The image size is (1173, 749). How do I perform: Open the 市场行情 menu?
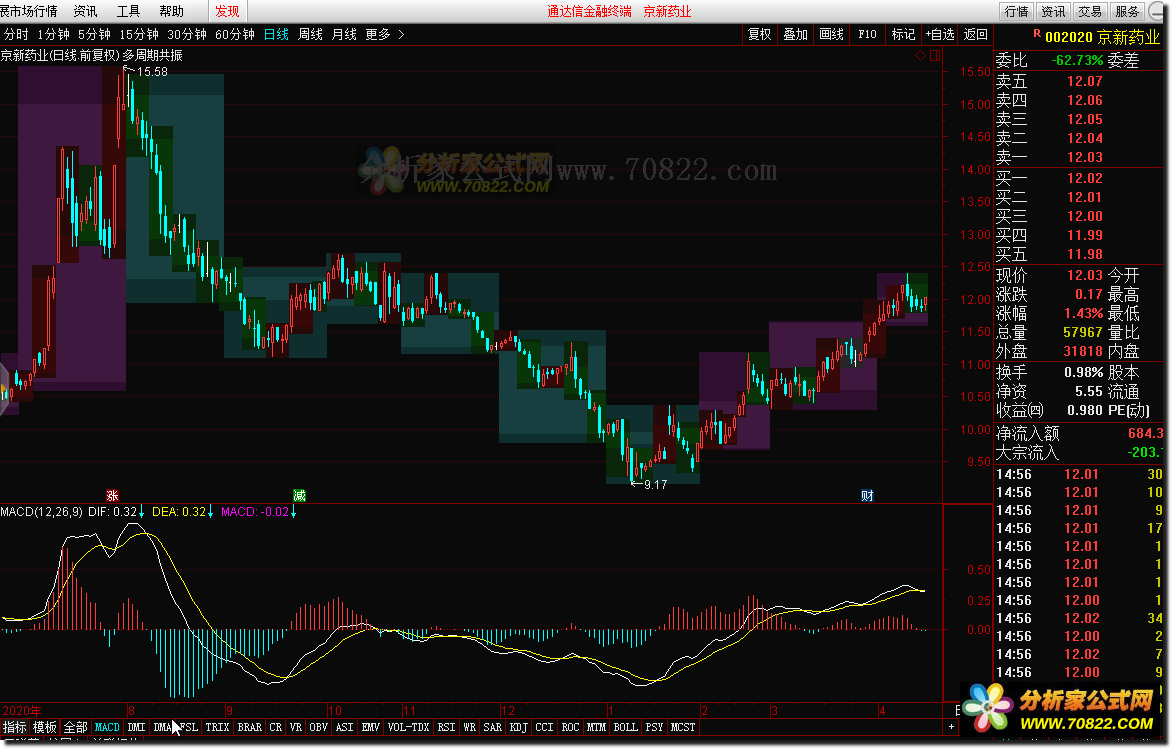(x=29, y=11)
